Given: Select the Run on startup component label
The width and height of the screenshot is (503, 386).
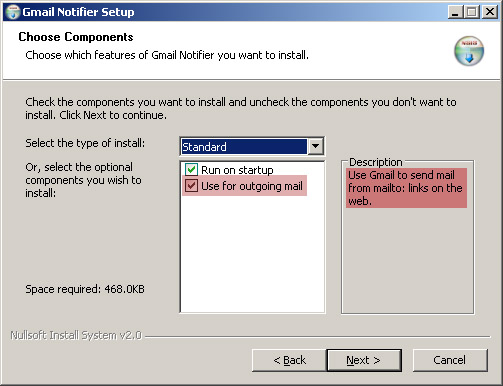Looking at the screenshot, I should (237, 170).
